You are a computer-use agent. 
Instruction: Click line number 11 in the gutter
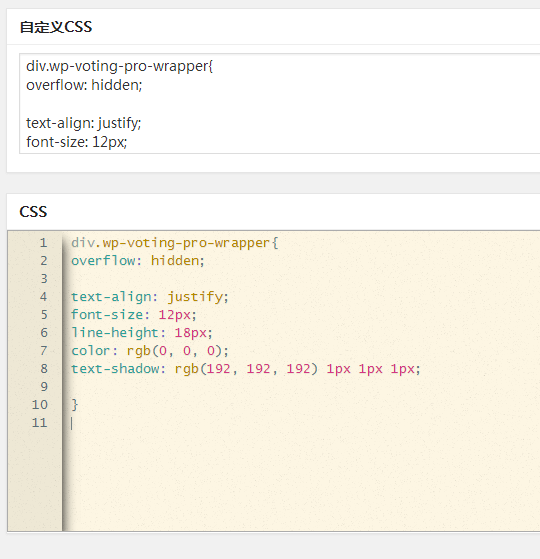pyautogui.click(x=40, y=422)
